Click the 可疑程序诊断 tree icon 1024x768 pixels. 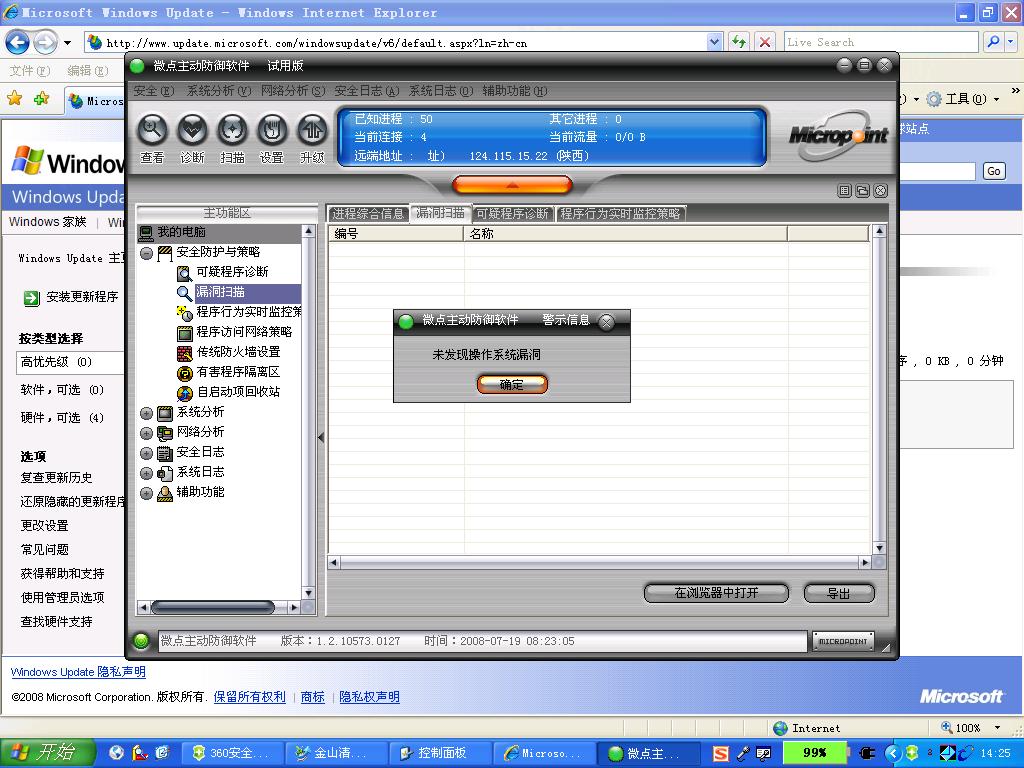click(x=185, y=272)
